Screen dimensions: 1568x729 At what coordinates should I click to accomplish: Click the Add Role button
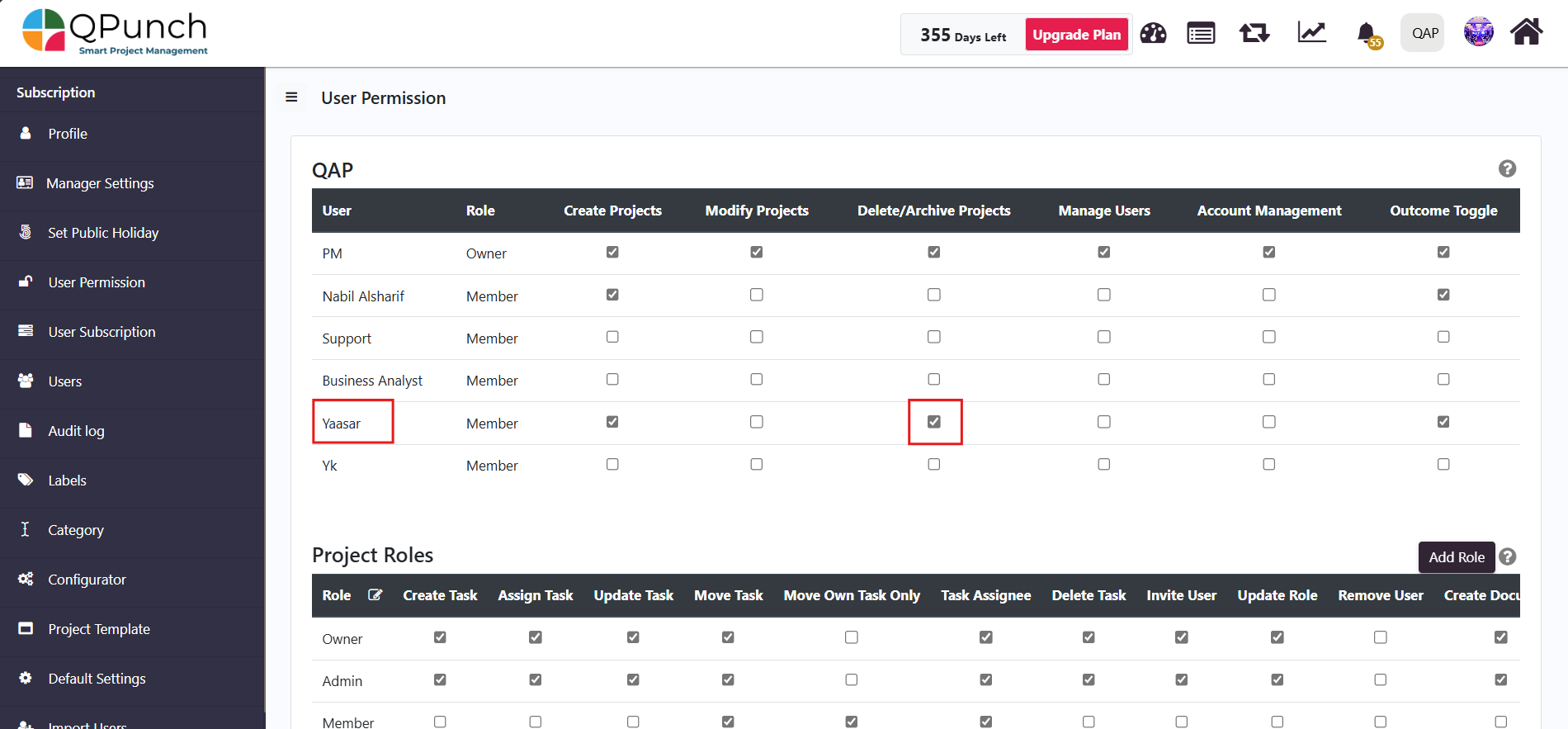point(1456,557)
